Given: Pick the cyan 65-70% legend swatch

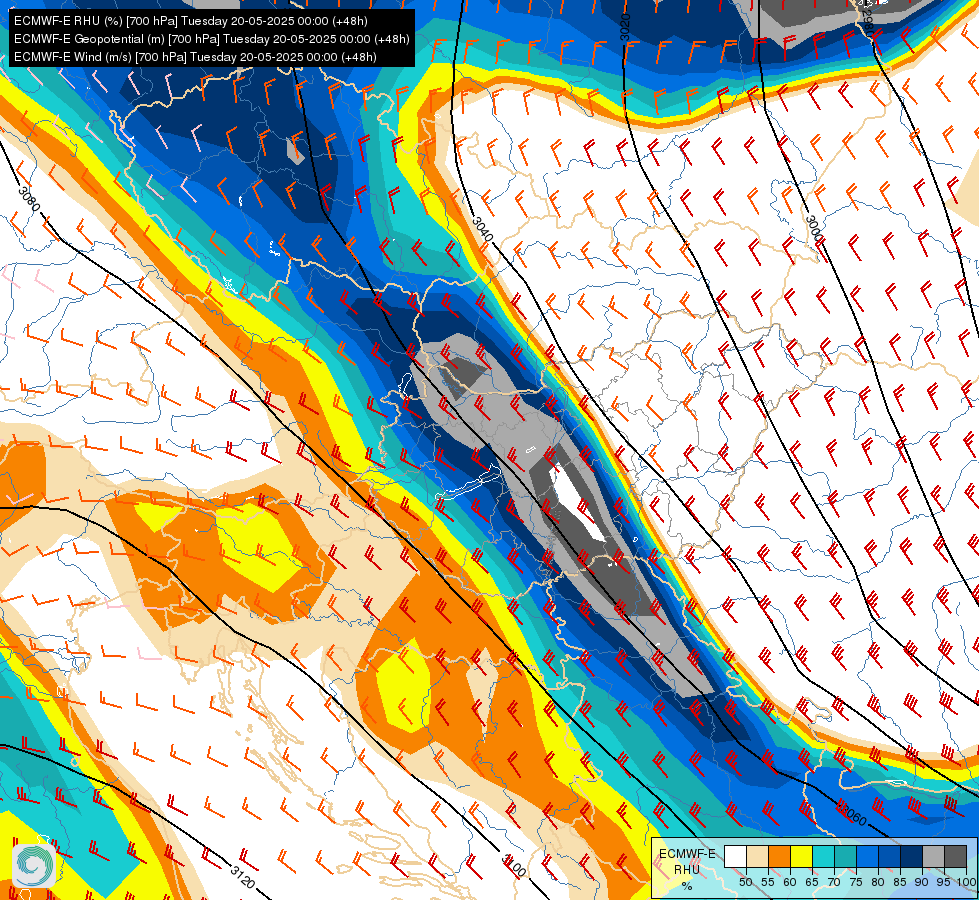Looking at the screenshot, I should [824, 857].
